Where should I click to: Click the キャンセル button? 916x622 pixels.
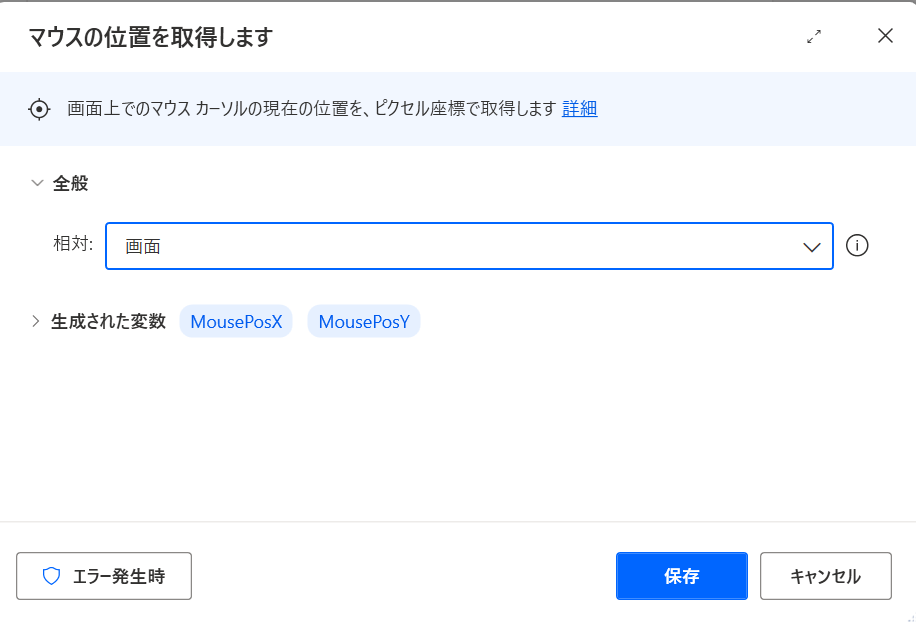point(825,576)
